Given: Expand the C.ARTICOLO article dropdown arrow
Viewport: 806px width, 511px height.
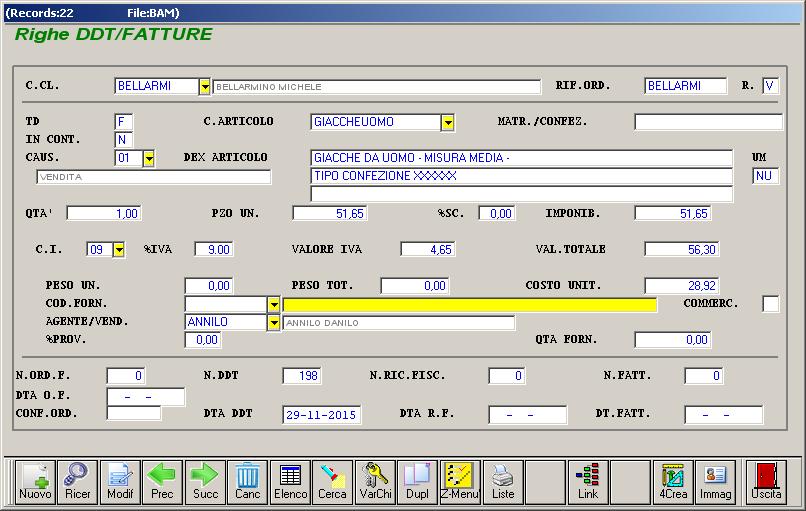Looking at the screenshot, I should (x=448, y=122).
